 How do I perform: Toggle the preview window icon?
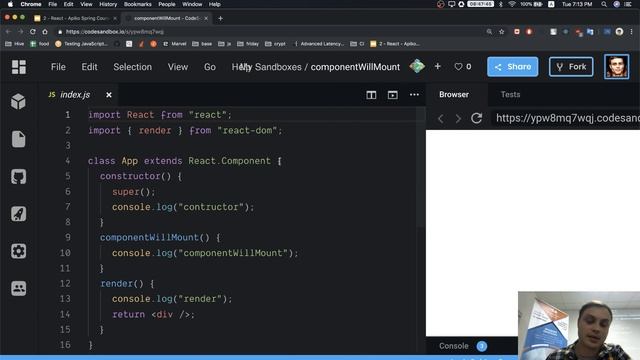(393, 95)
